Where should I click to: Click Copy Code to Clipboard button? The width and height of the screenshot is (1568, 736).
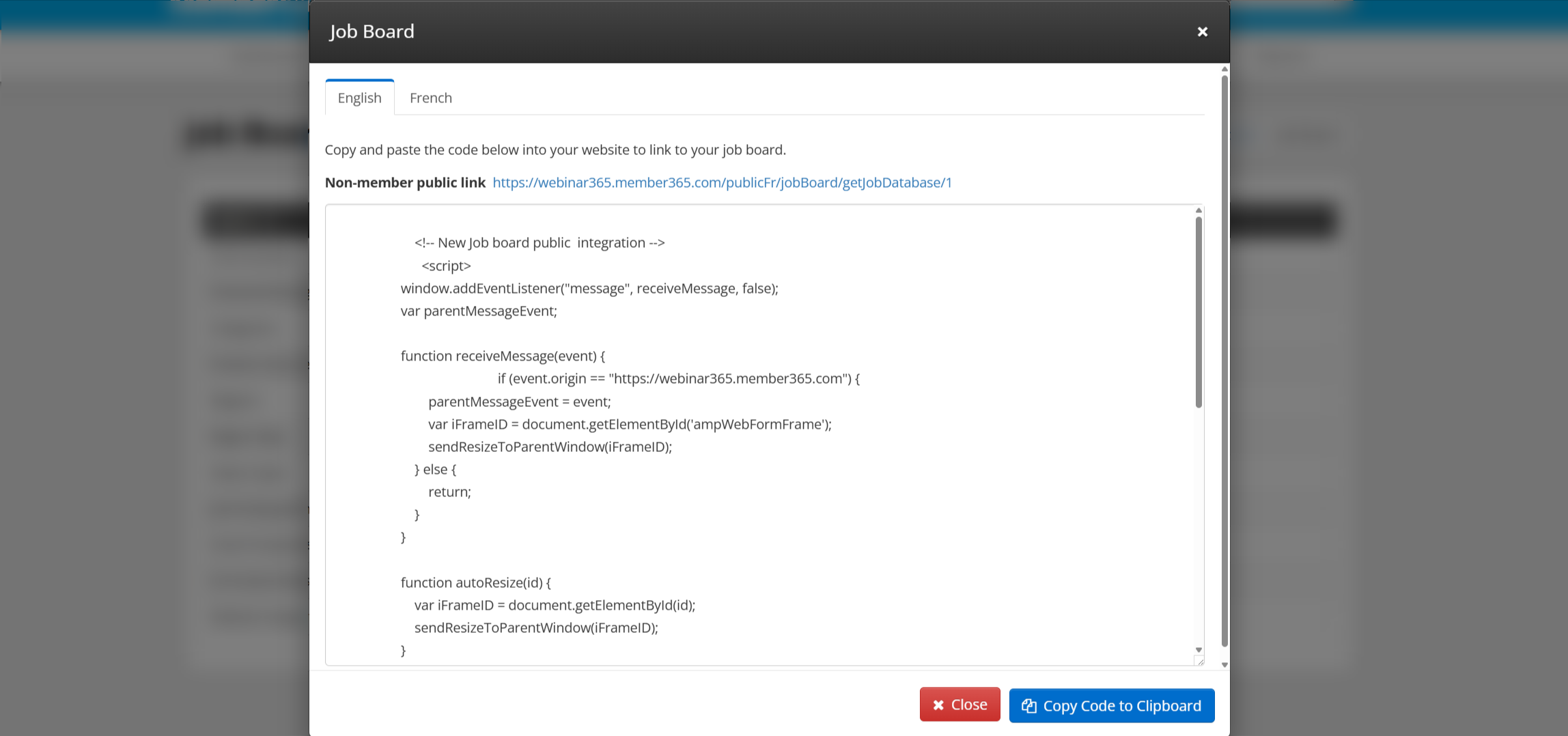[x=1111, y=705]
